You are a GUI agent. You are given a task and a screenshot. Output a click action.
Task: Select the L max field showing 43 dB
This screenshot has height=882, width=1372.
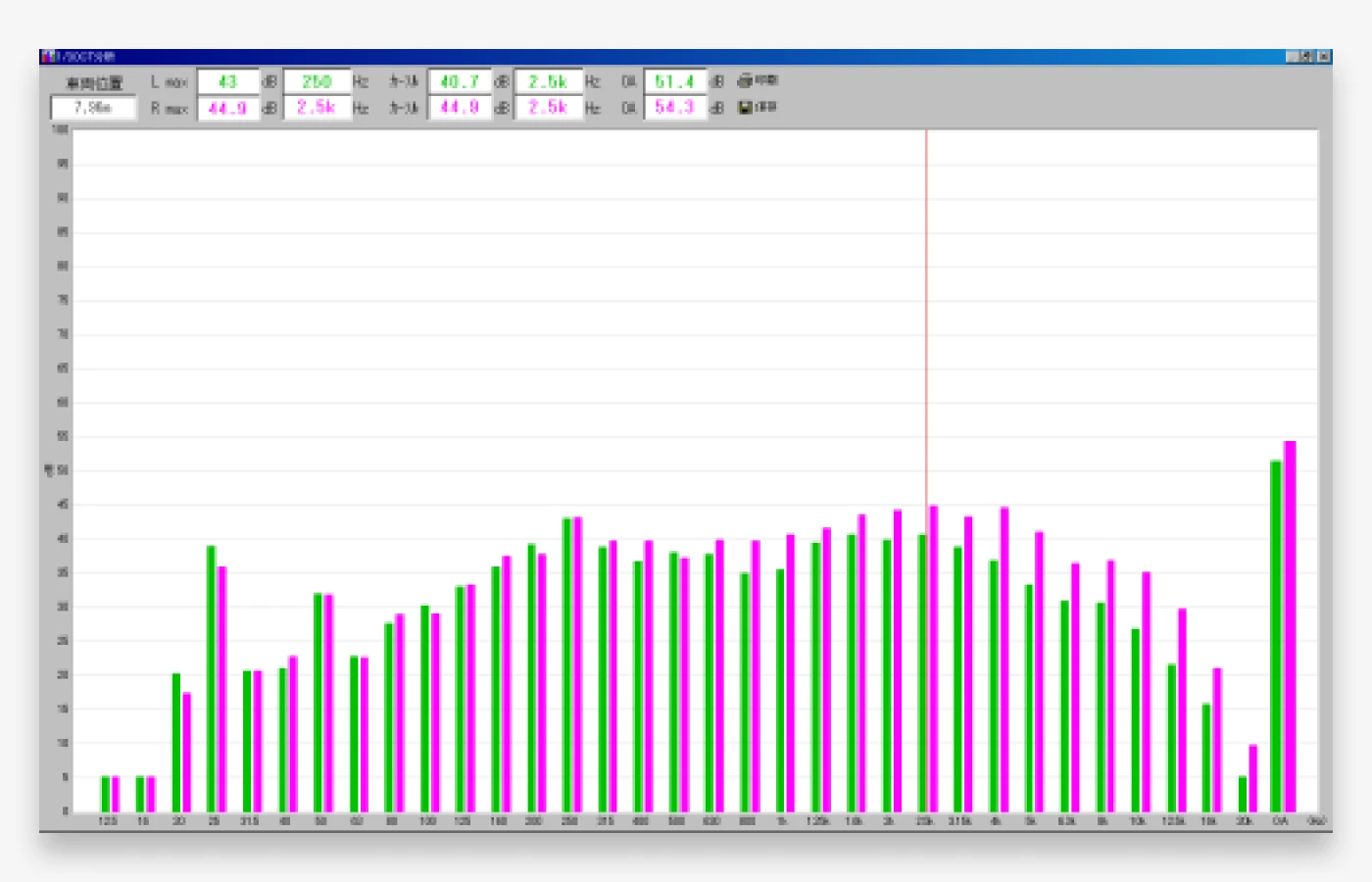[x=228, y=82]
